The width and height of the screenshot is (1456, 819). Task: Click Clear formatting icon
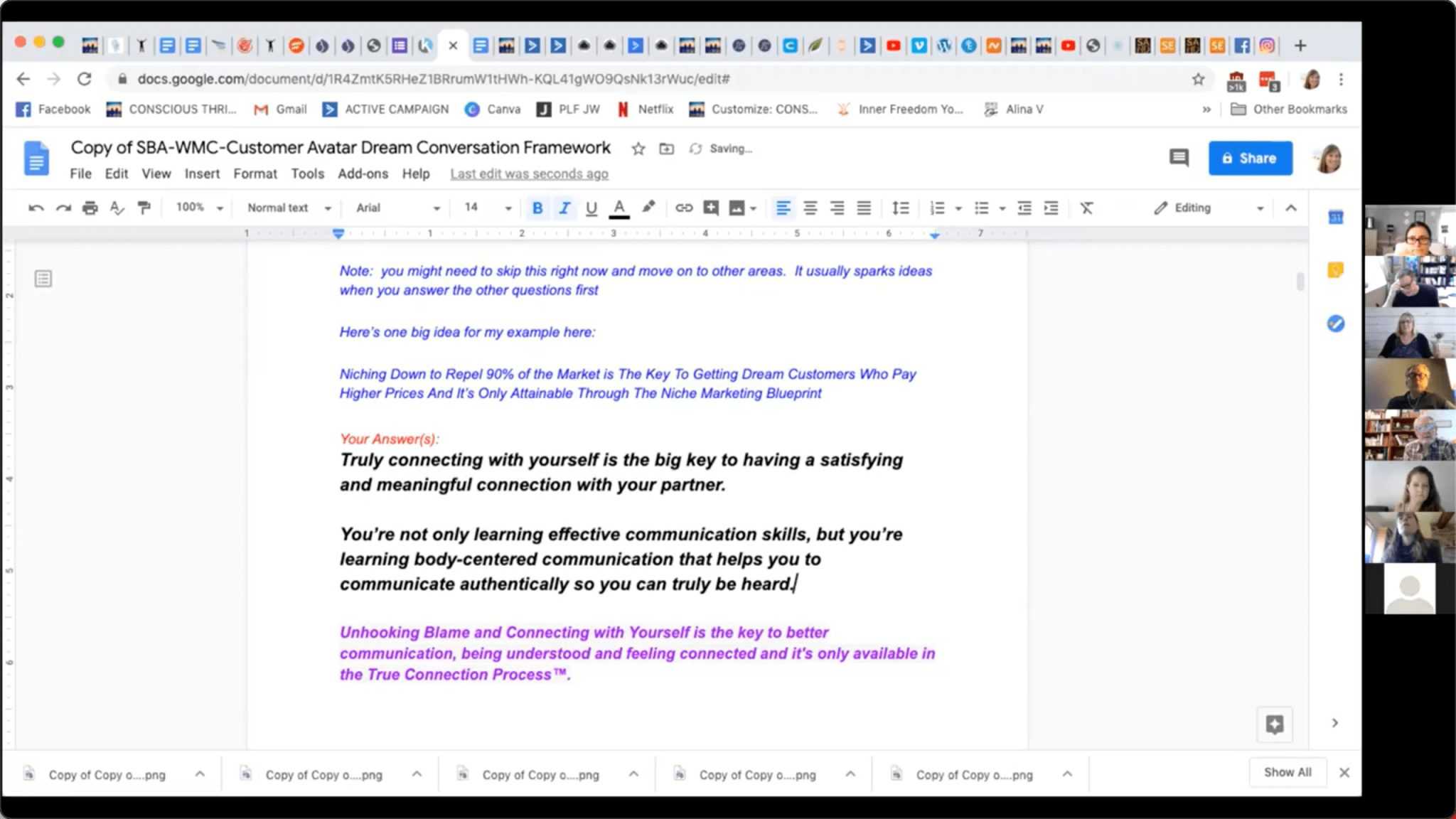(x=1087, y=208)
